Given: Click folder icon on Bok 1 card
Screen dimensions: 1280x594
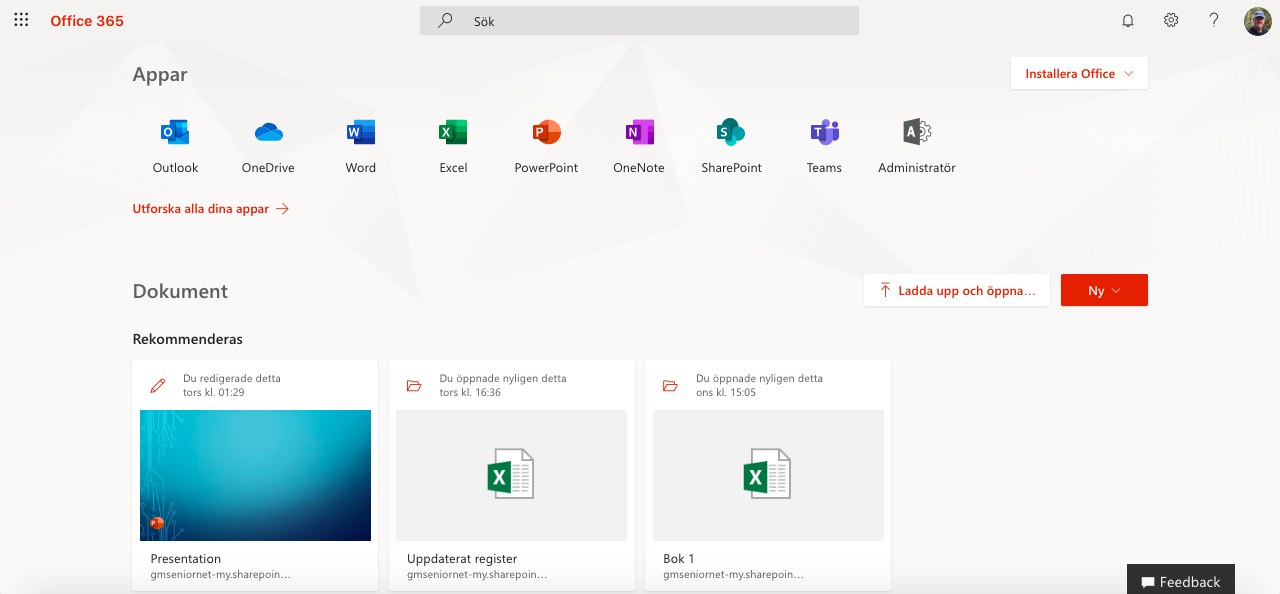Looking at the screenshot, I should click(670, 385).
